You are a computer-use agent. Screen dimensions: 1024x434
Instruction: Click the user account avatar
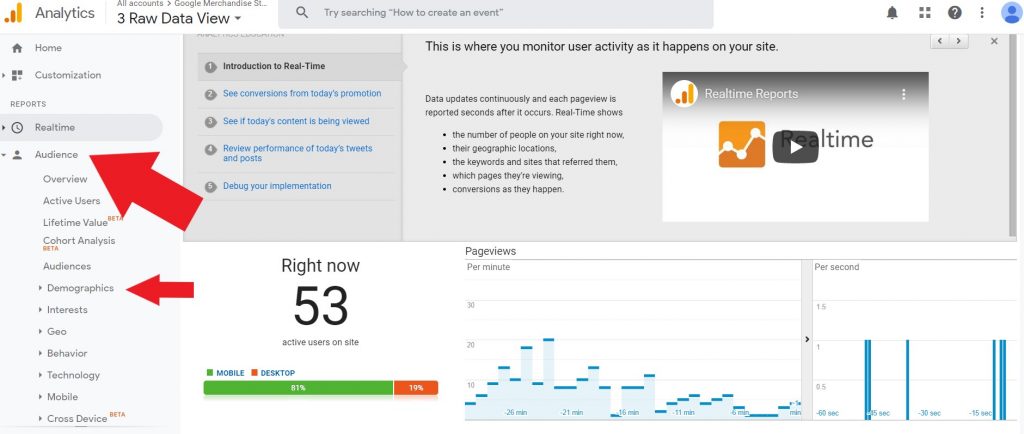(1011, 12)
